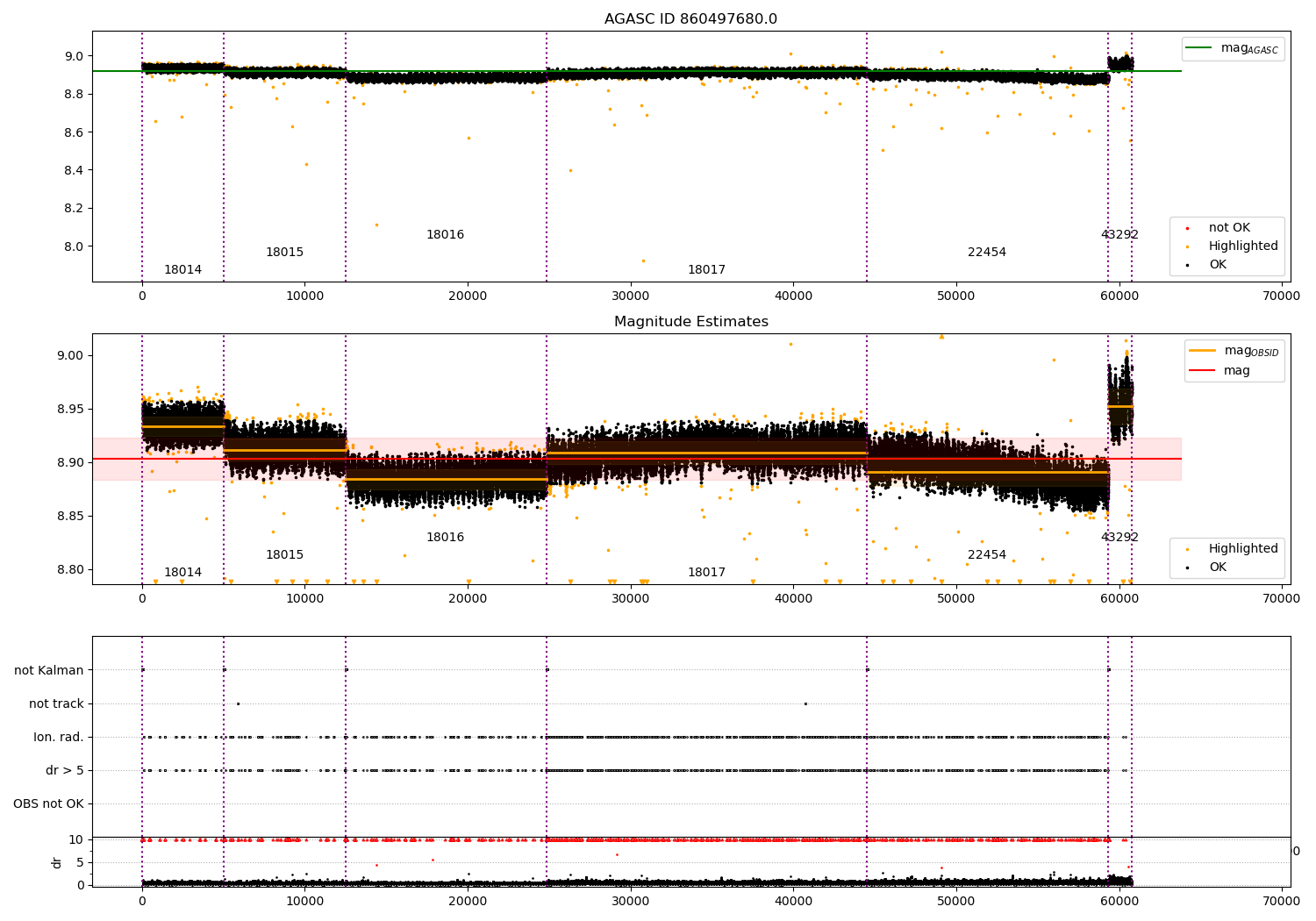Click OBSID label 18017 in Magnitude Estimates plot
The width and height of the screenshot is (1316, 921).
coord(706,573)
